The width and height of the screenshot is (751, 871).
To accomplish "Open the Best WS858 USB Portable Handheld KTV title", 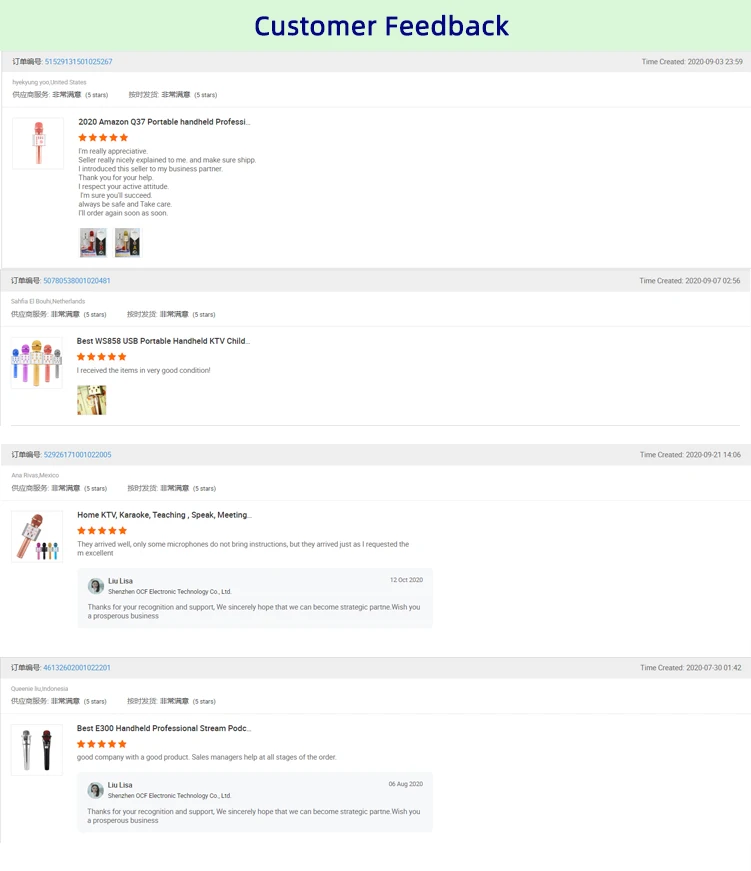I will [x=163, y=341].
